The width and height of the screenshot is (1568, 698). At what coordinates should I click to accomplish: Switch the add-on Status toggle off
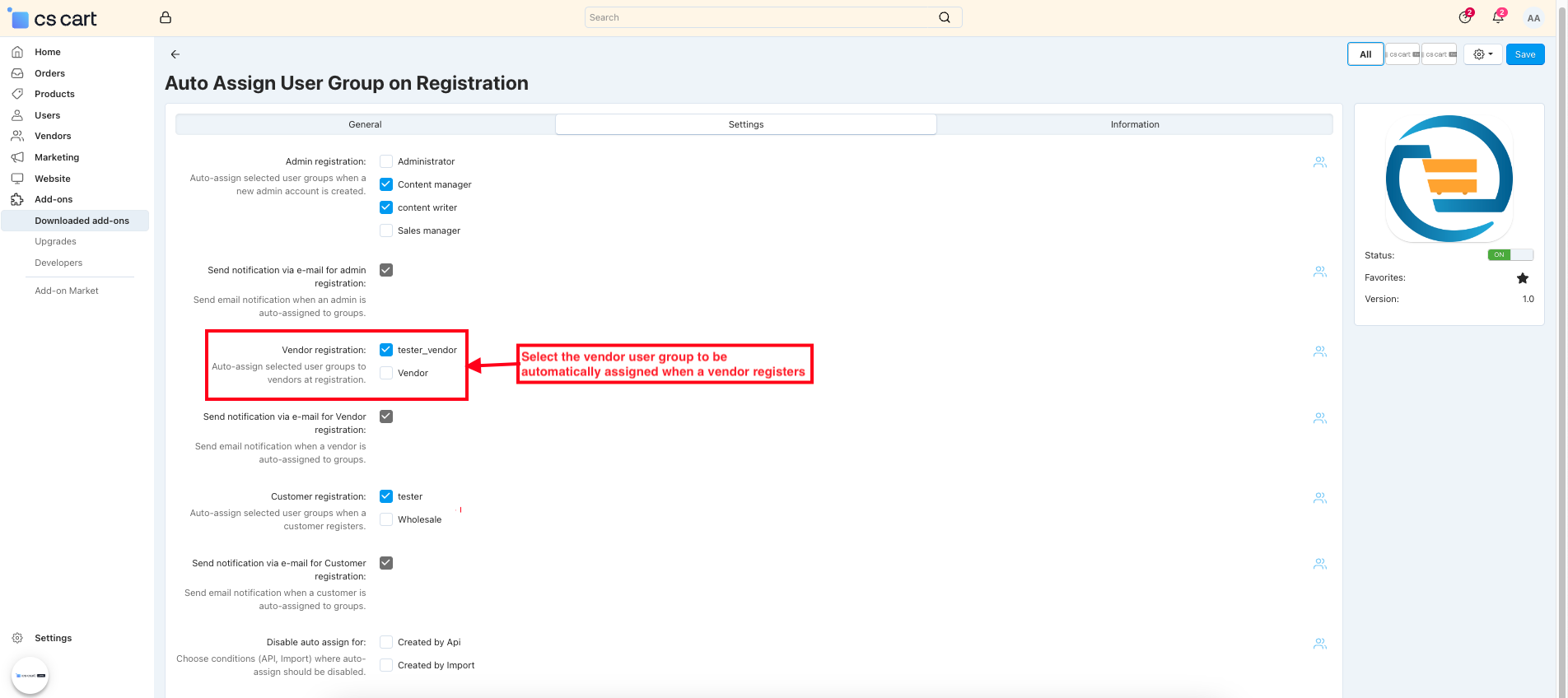click(1510, 255)
